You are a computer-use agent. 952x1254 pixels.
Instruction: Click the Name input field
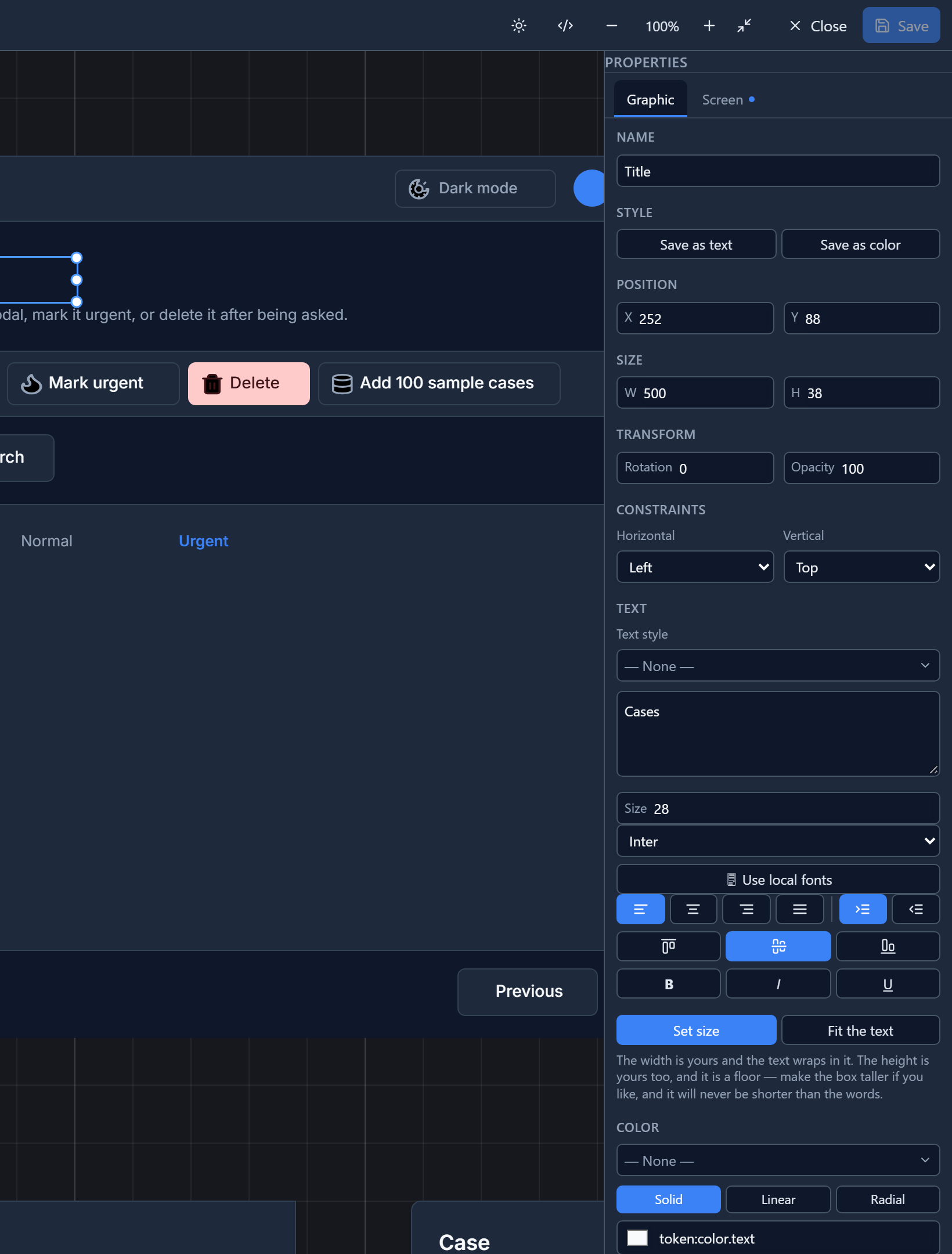click(778, 171)
